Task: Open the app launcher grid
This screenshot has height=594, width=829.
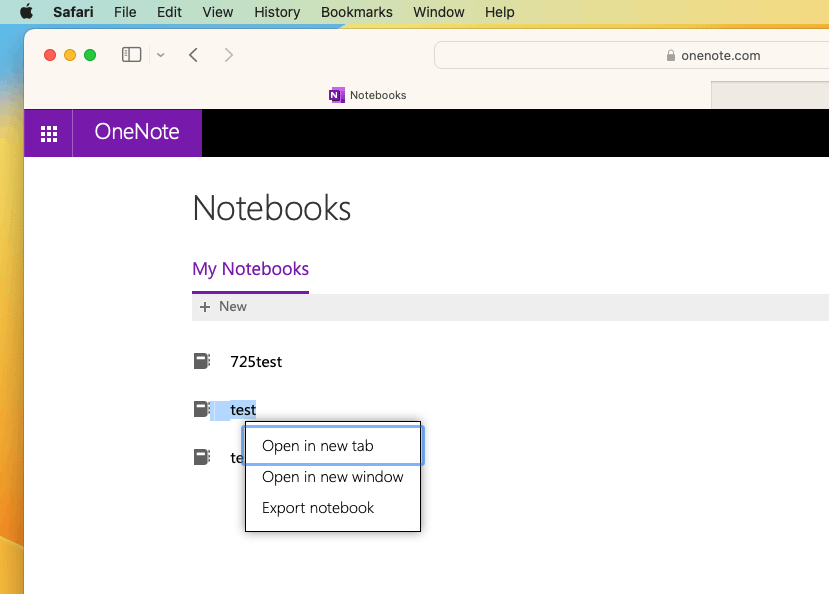Action: click(49, 133)
